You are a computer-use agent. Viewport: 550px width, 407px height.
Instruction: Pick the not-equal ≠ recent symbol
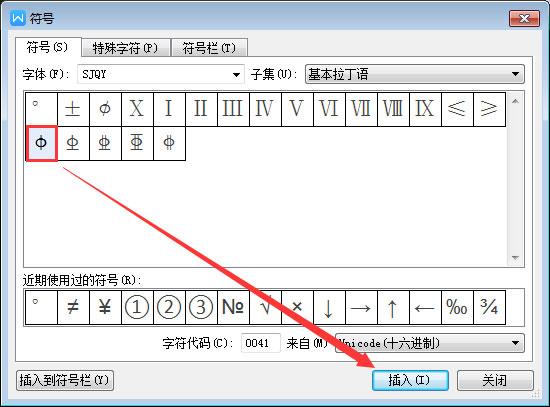tap(73, 307)
